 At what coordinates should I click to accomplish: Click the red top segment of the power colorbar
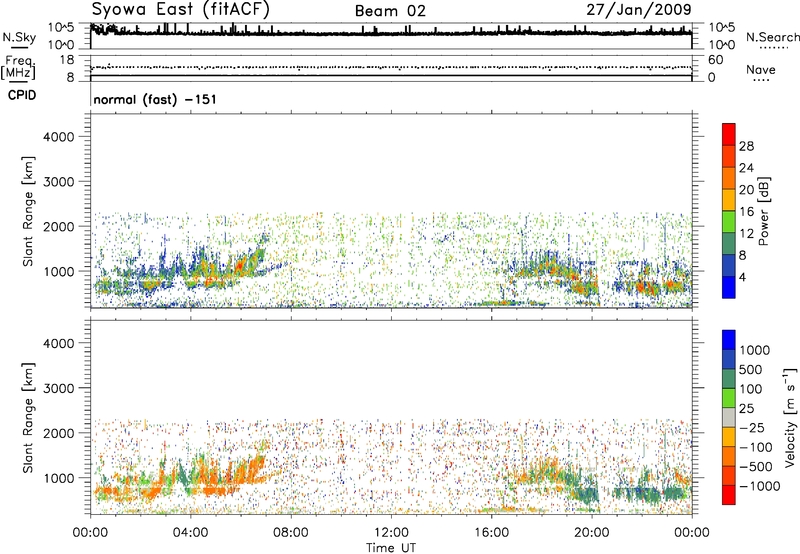729,135
